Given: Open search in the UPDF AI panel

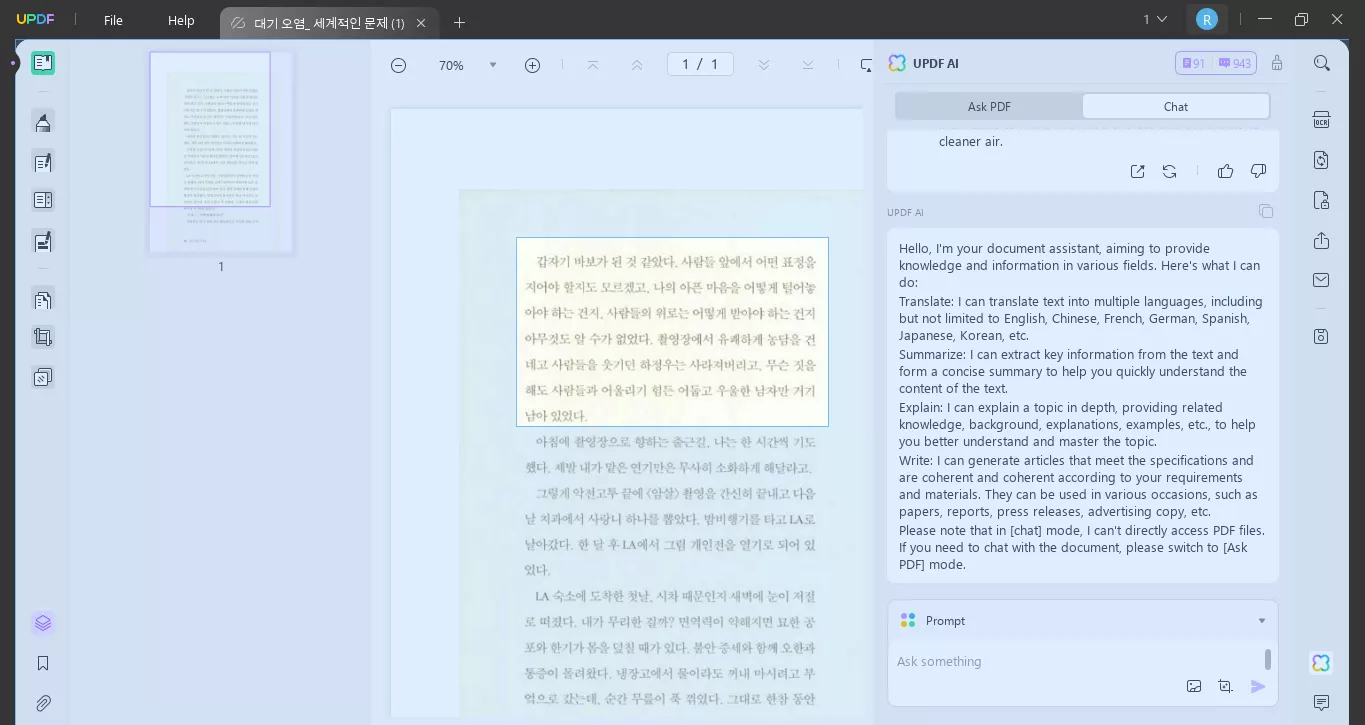Looking at the screenshot, I should pos(1322,62).
